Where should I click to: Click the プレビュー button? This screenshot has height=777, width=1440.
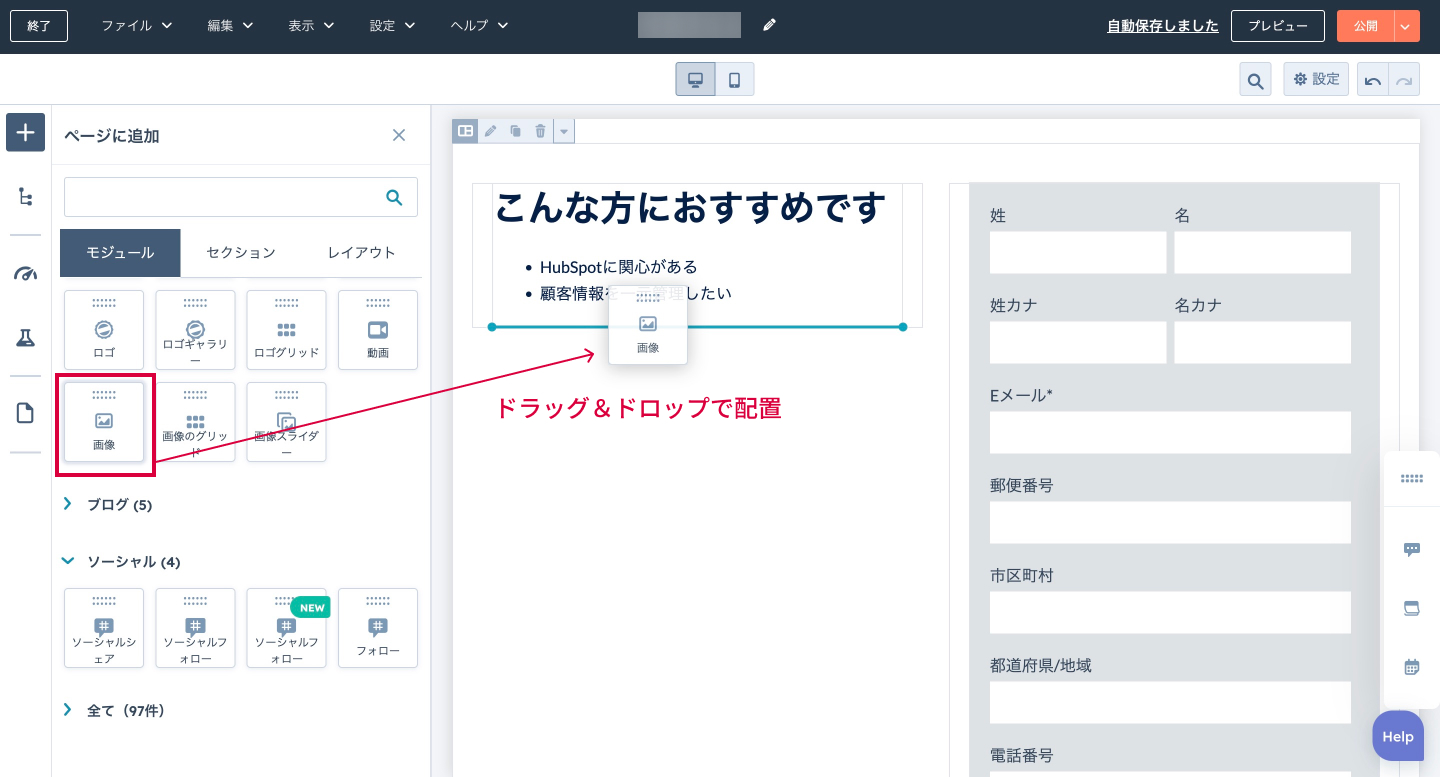(x=1278, y=26)
